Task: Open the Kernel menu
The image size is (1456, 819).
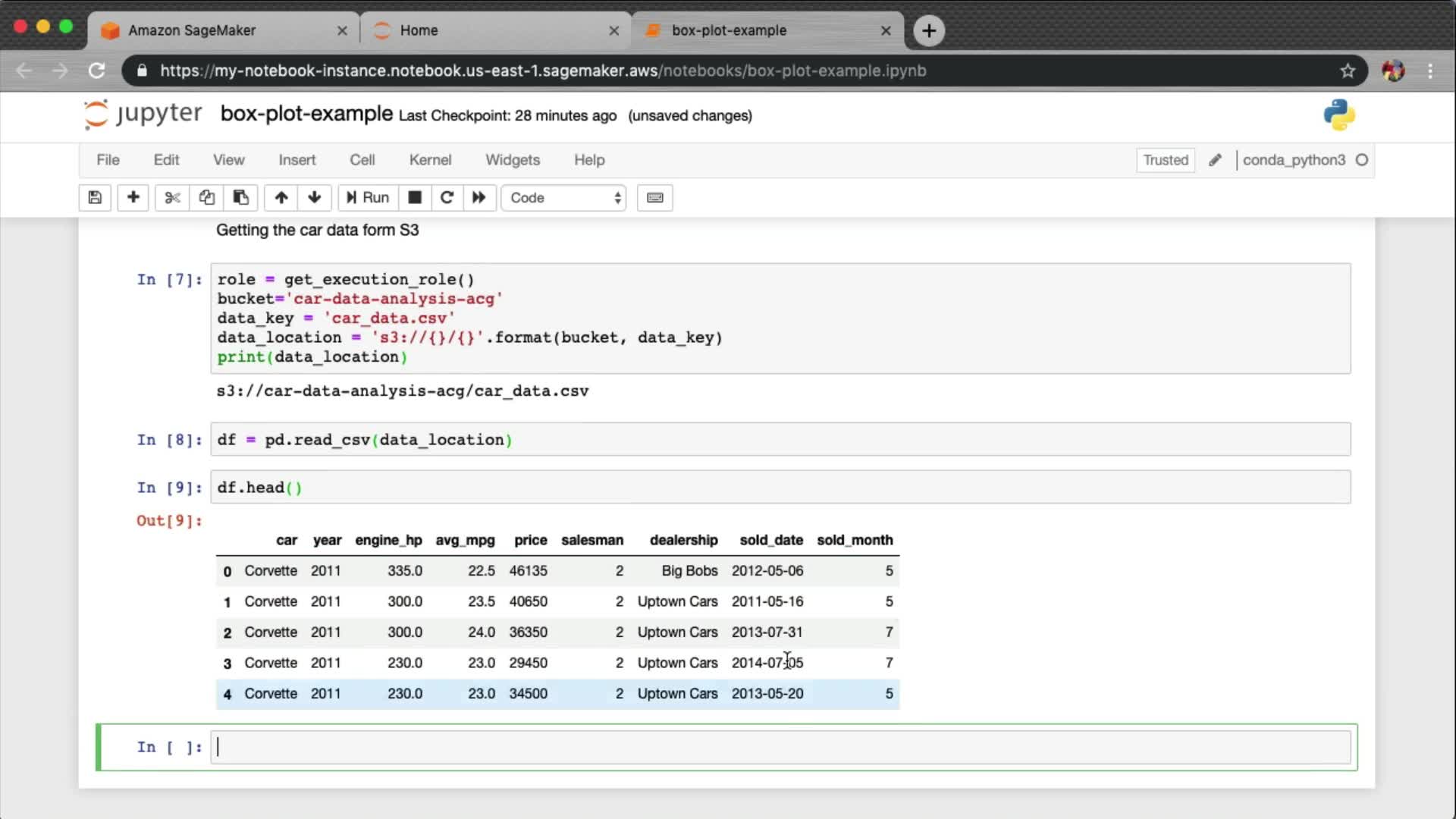Action: click(x=430, y=160)
